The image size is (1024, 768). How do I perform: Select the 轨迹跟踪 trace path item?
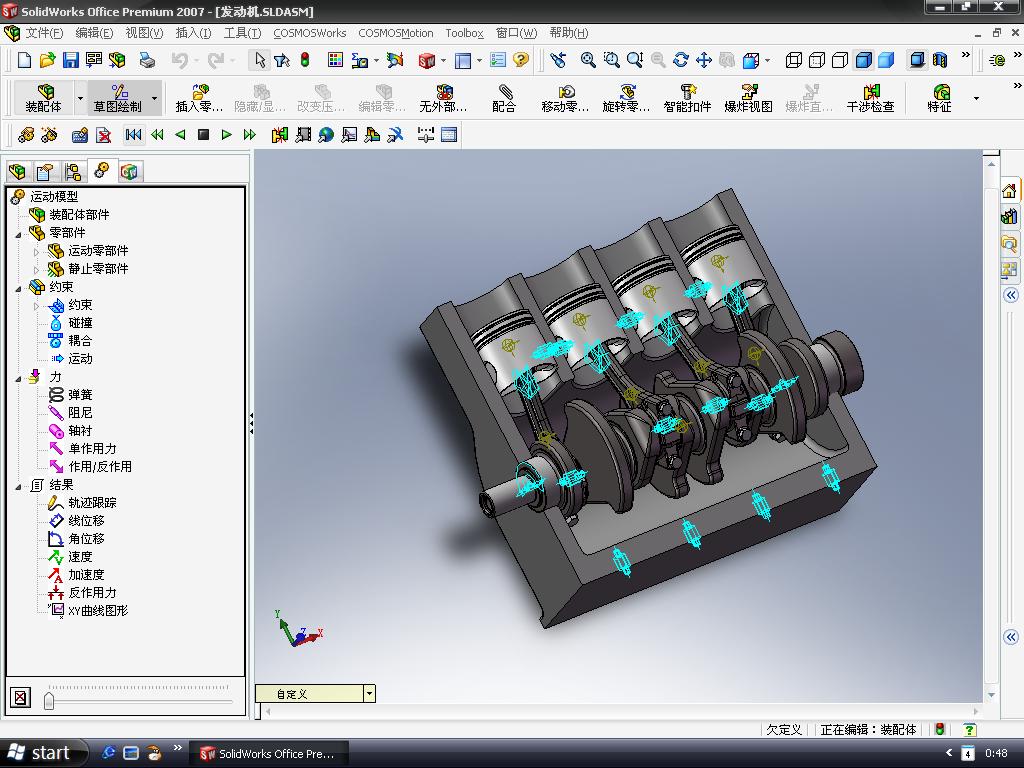point(92,502)
